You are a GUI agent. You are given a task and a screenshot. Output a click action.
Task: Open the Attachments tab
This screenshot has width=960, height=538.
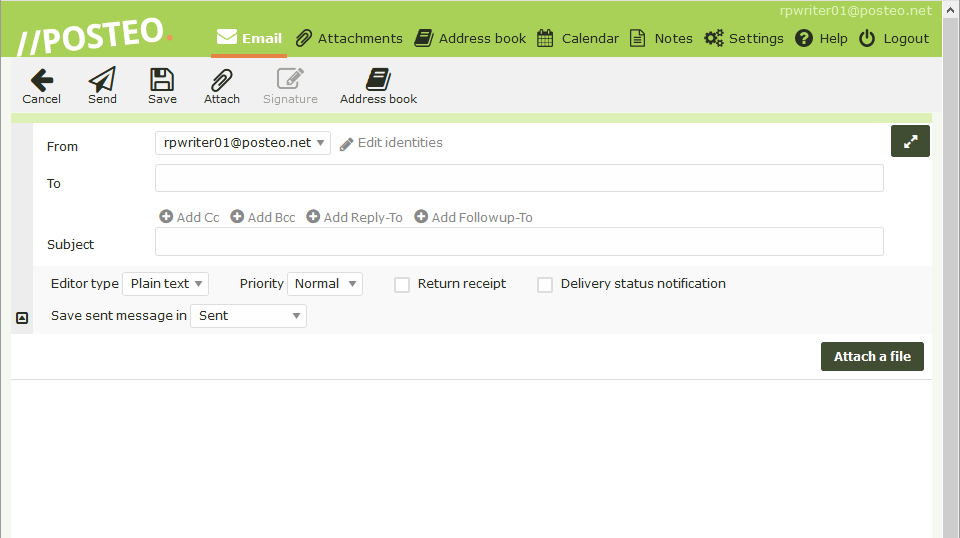349,38
